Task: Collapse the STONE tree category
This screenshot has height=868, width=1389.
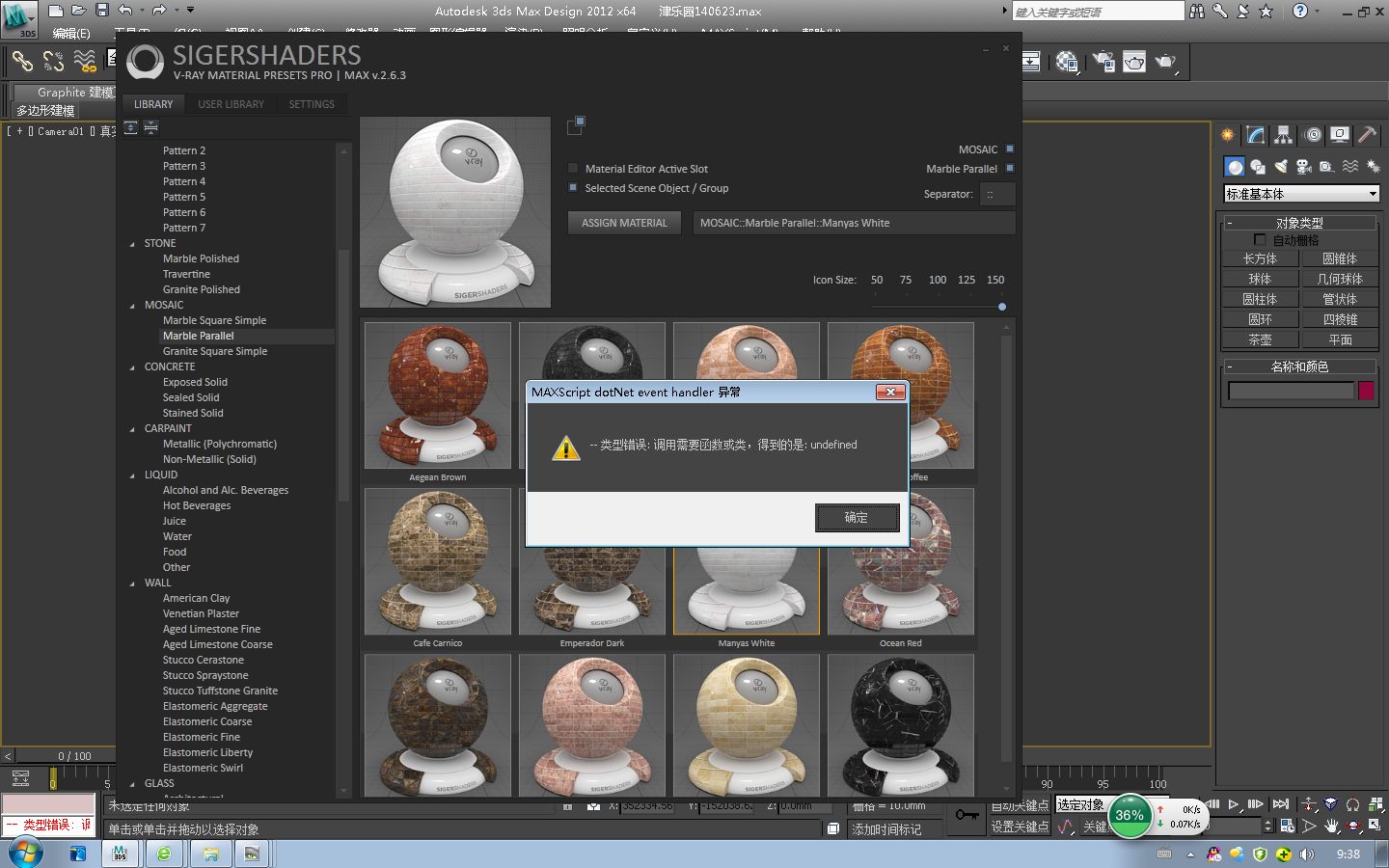Action: pyautogui.click(x=133, y=244)
